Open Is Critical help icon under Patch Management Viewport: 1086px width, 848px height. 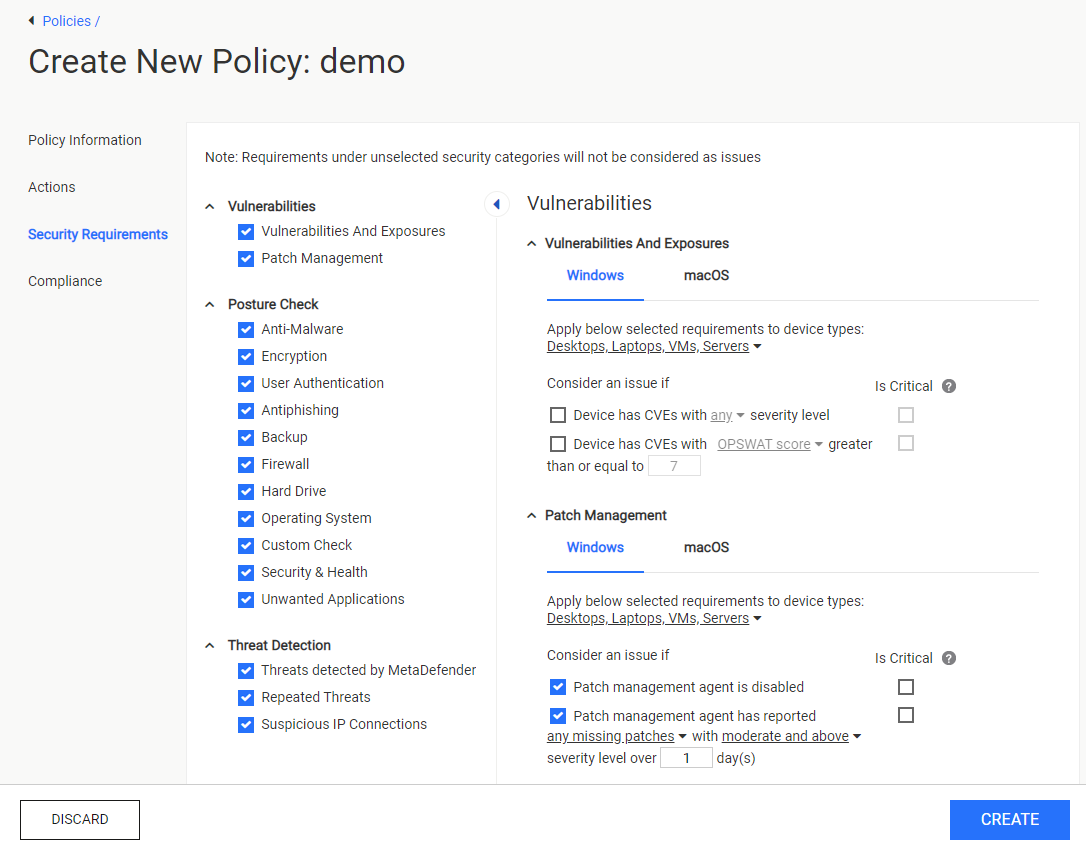click(x=949, y=658)
